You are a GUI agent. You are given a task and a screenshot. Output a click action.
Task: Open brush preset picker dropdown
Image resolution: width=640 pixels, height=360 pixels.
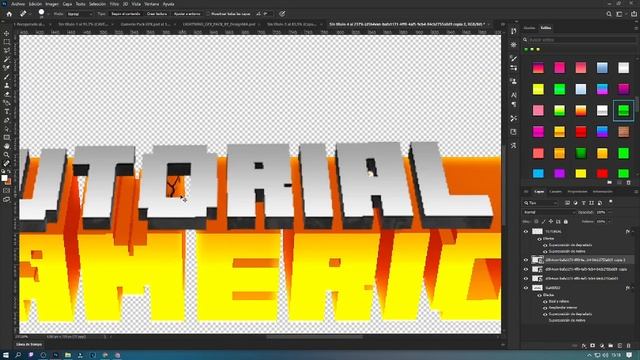(x=48, y=14)
